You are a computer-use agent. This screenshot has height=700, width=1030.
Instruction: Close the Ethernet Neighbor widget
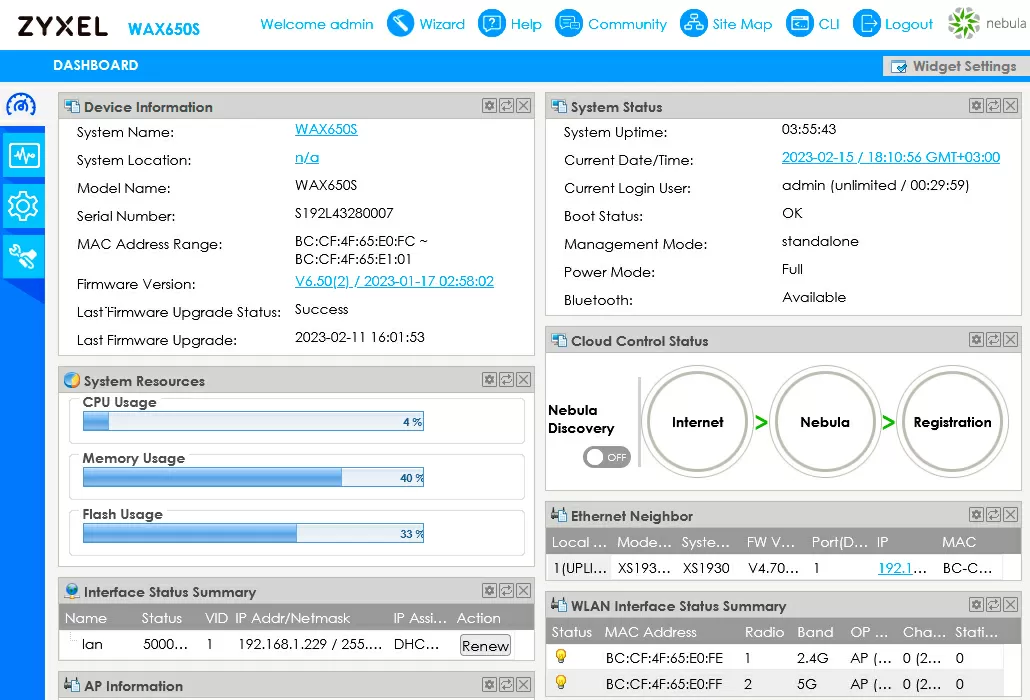pyautogui.click(x=1011, y=515)
